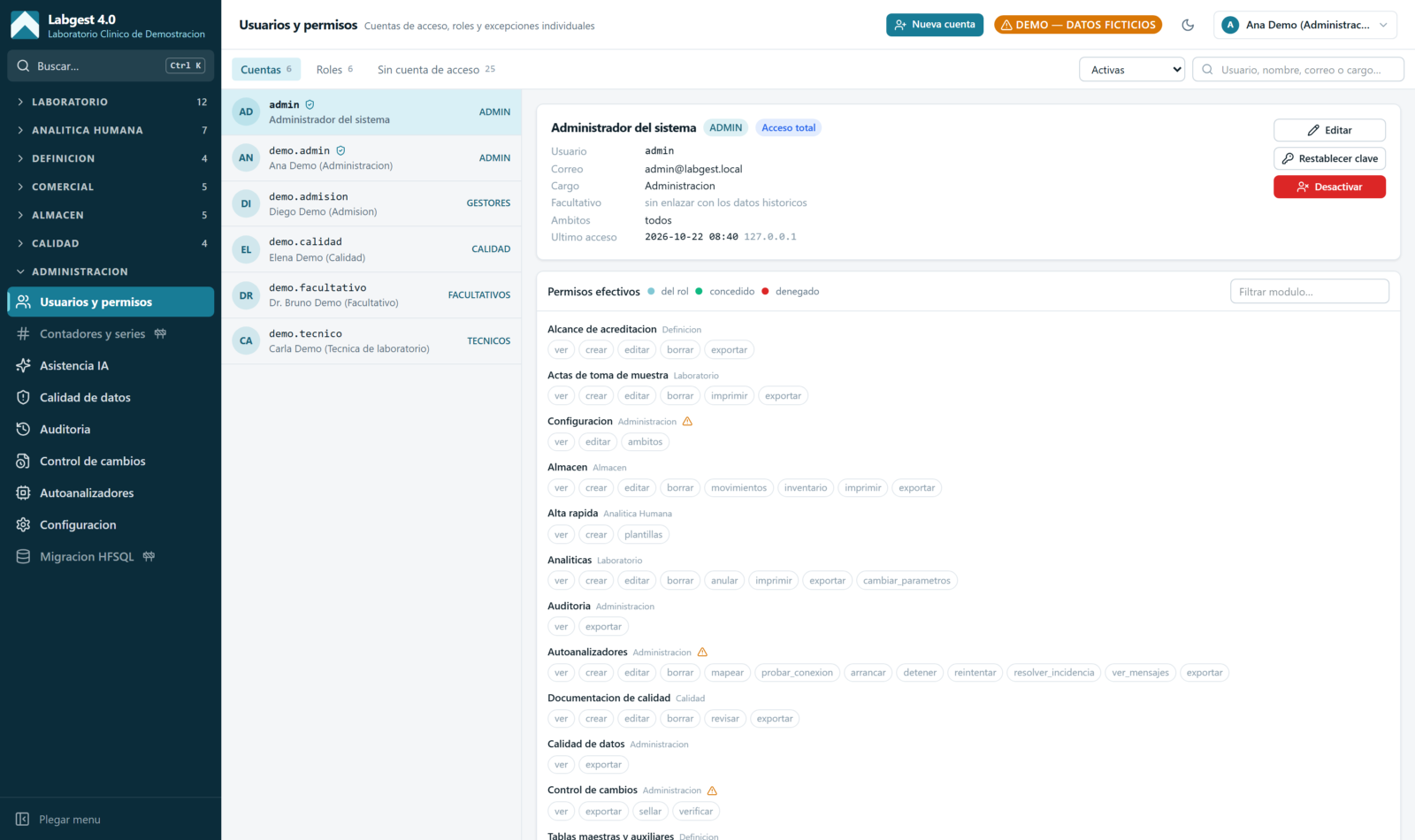Toggle 'anular' permission chip under Analiticas
Screen dimensions: 1415x840
(x=724, y=581)
